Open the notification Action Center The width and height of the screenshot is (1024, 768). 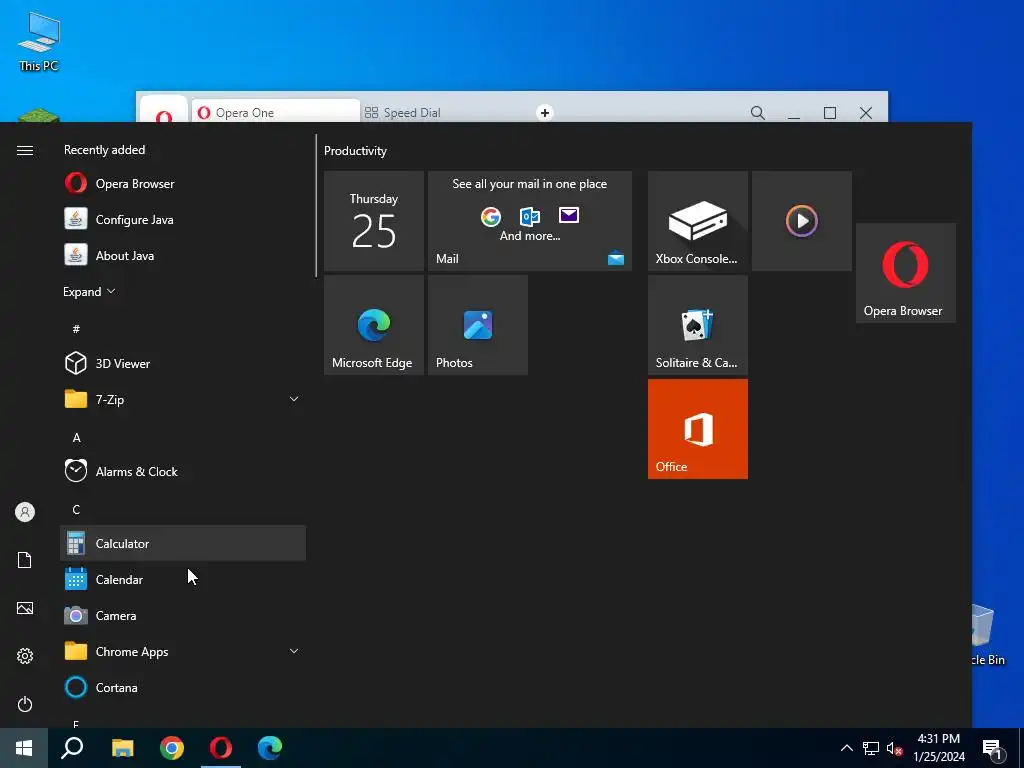(x=993, y=748)
